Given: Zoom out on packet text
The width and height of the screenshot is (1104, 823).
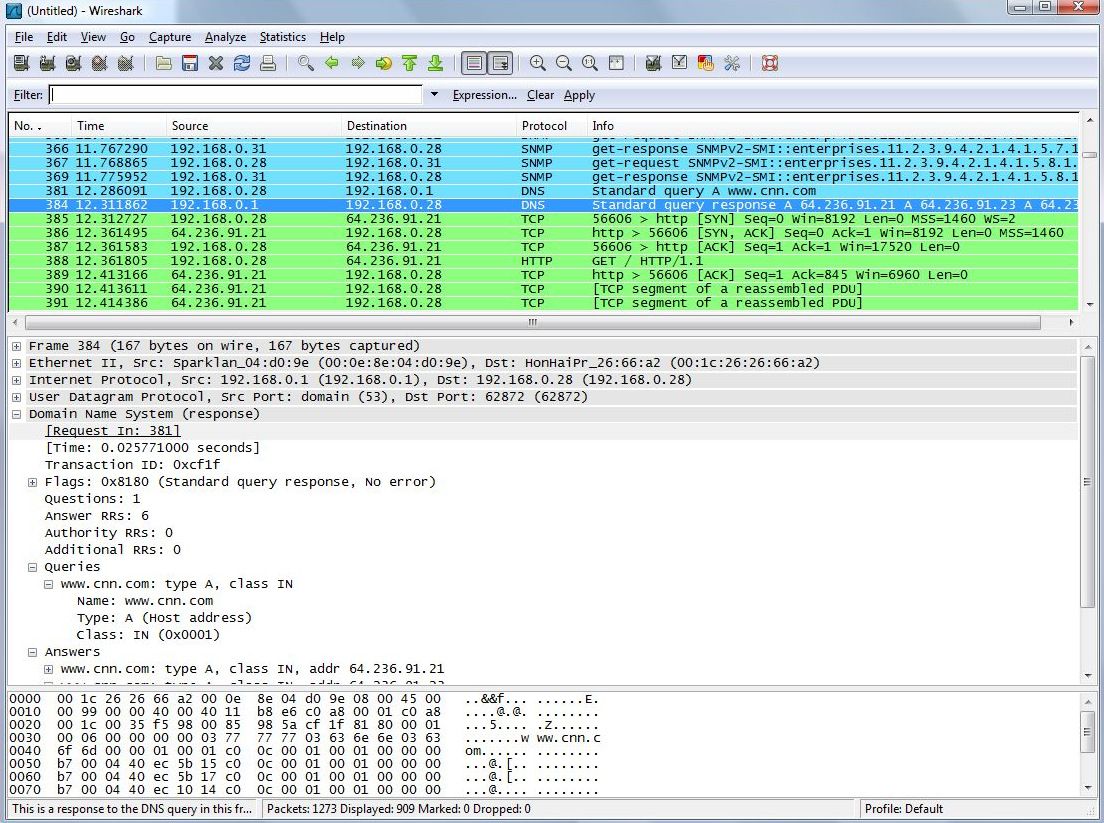Looking at the screenshot, I should coord(564,63).
